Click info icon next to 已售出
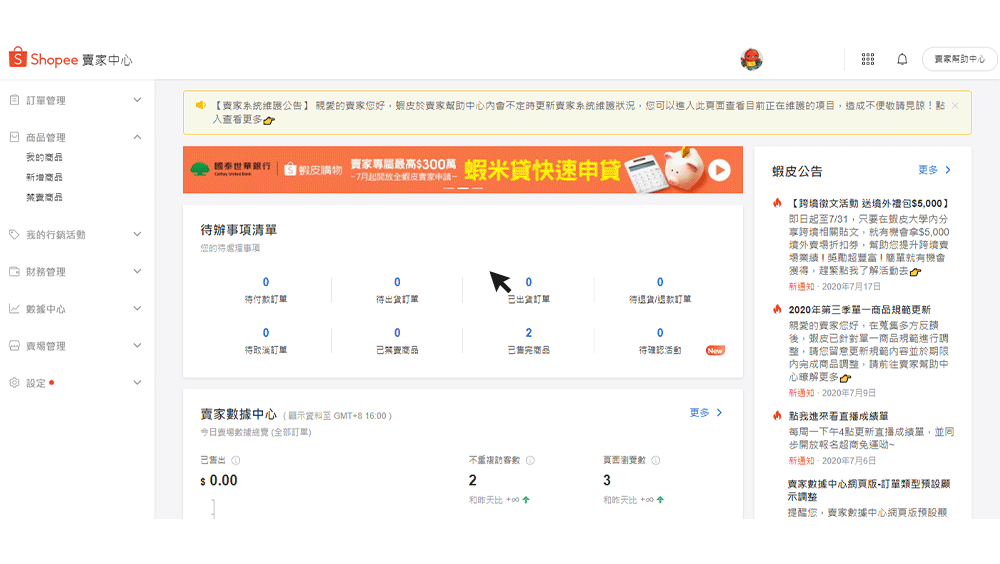 (236, 461)
